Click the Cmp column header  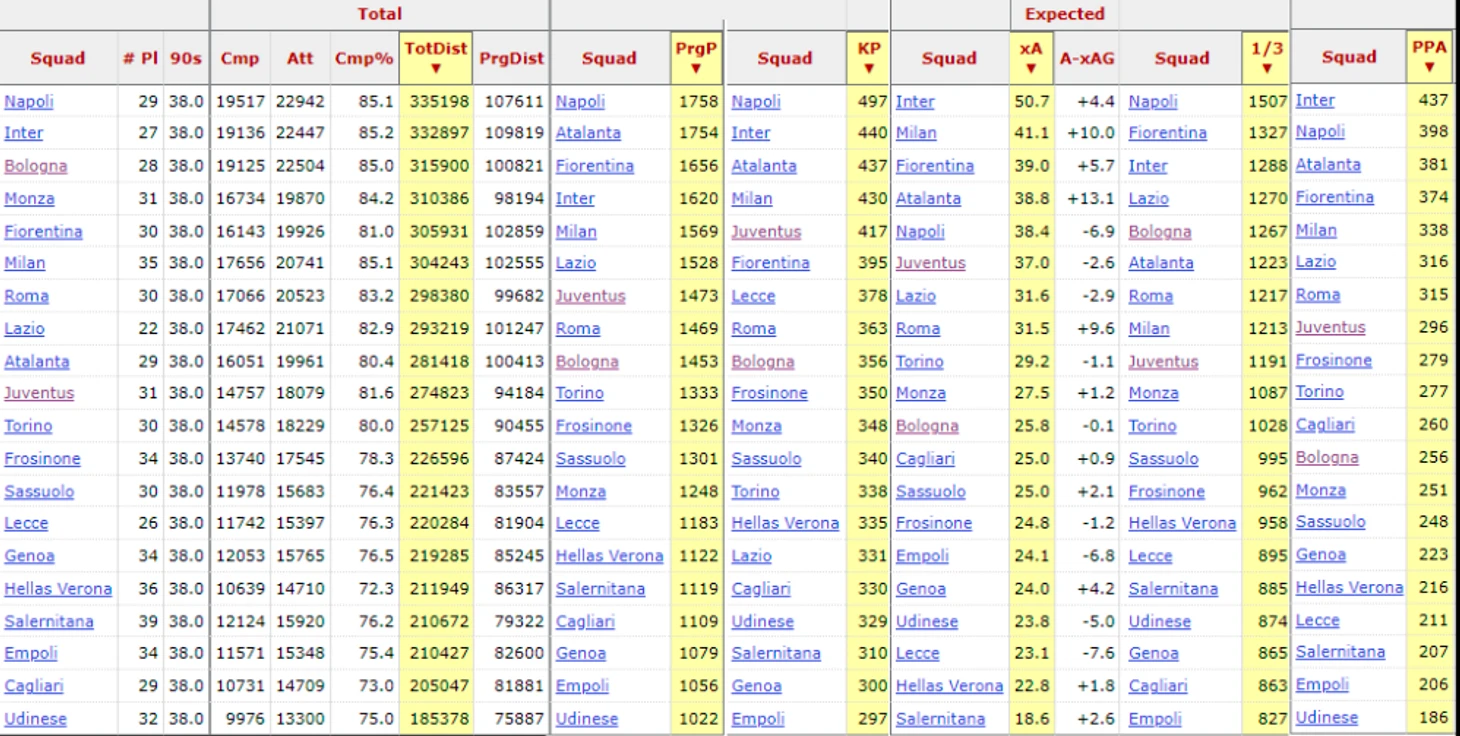point(240,58)
